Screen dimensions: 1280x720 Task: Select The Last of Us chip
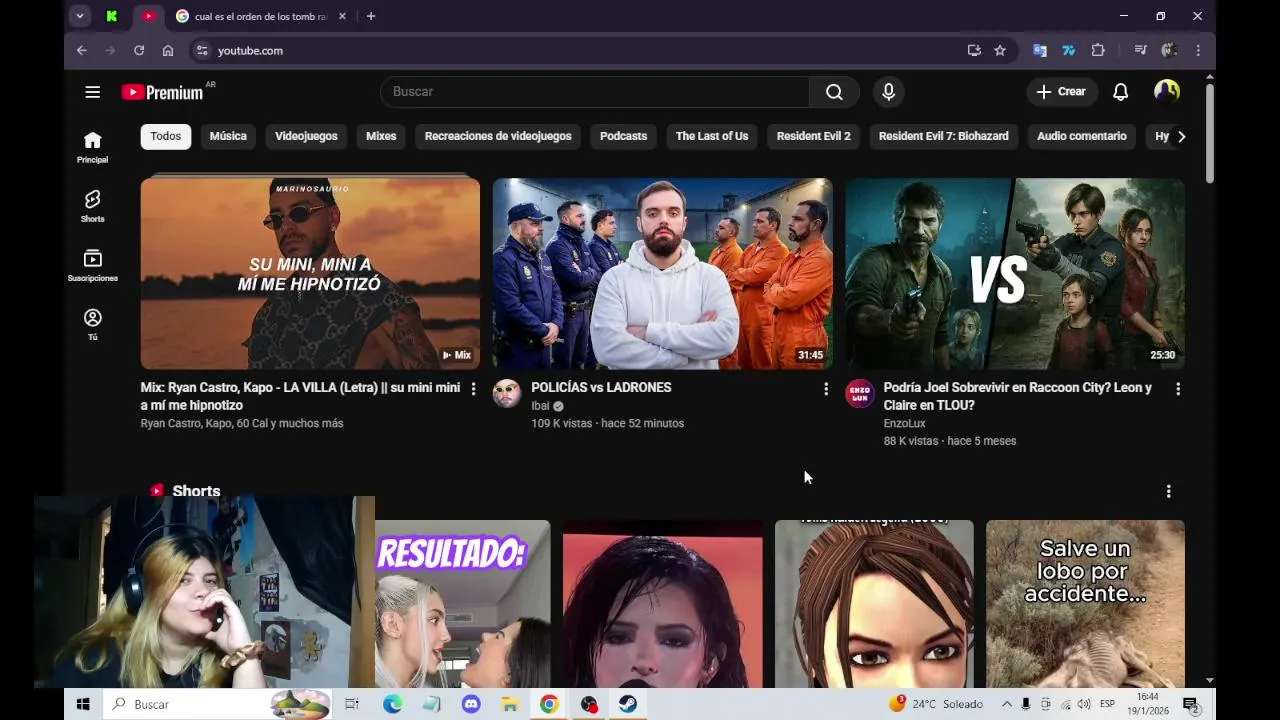[x=712, y=136]
